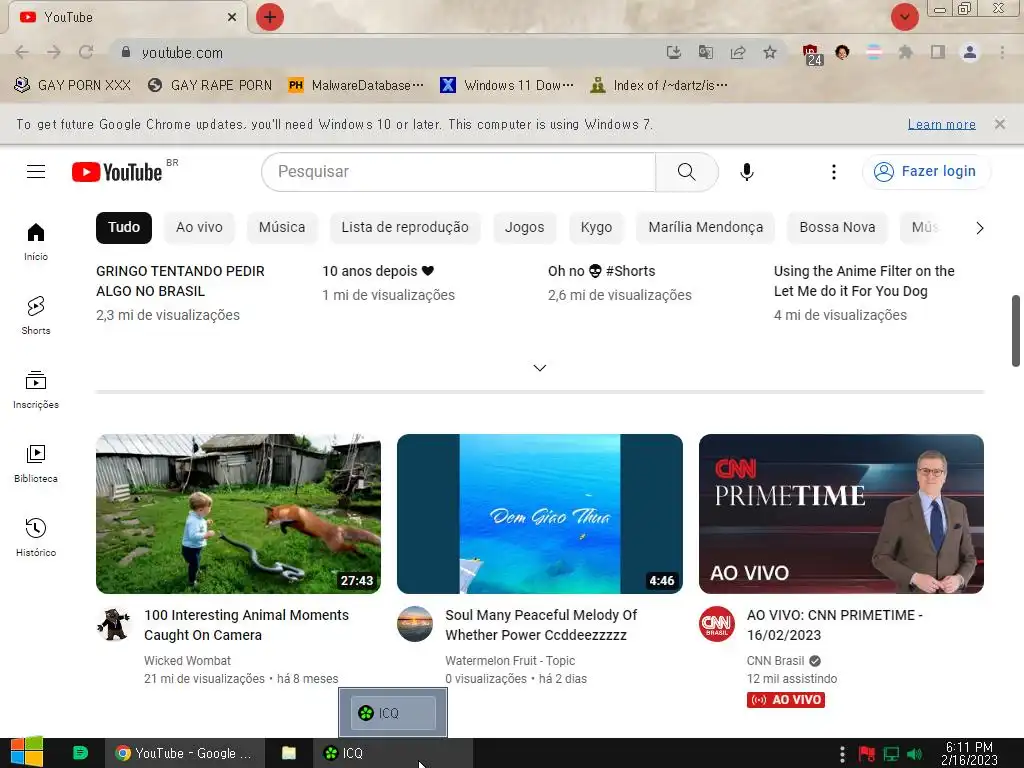1024x768 pixels.
Task: Click Watermelon Fruit channel avatar
Action: (415, 624)
